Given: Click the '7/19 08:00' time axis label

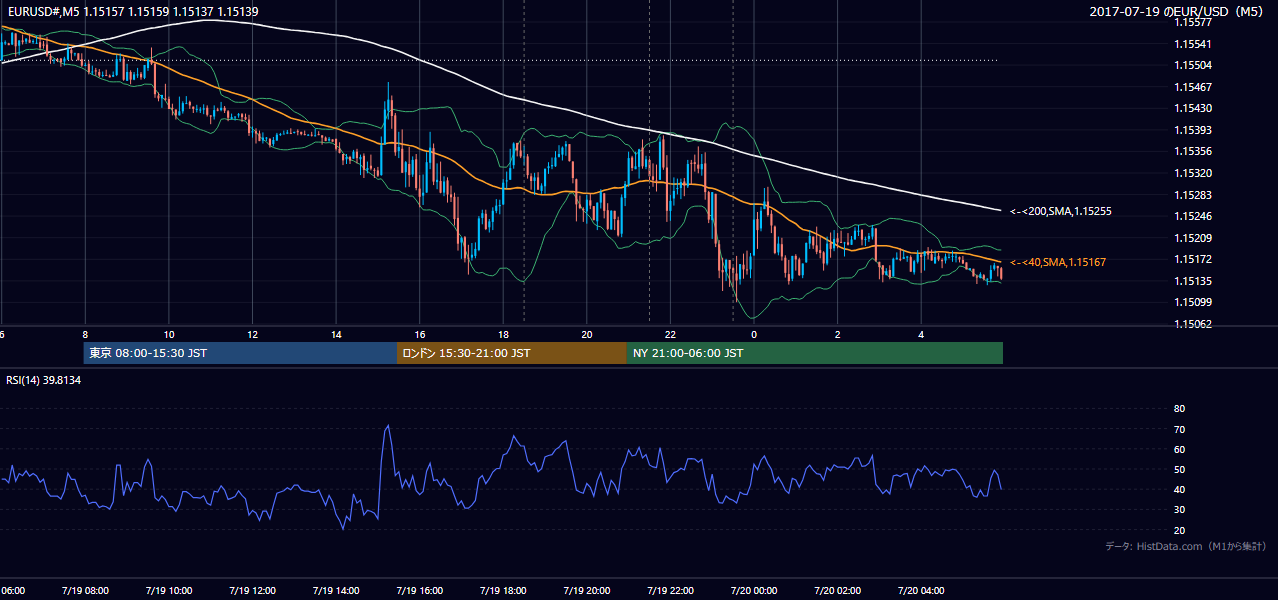Looking at the screenshot, I should (x=85, y=591).
